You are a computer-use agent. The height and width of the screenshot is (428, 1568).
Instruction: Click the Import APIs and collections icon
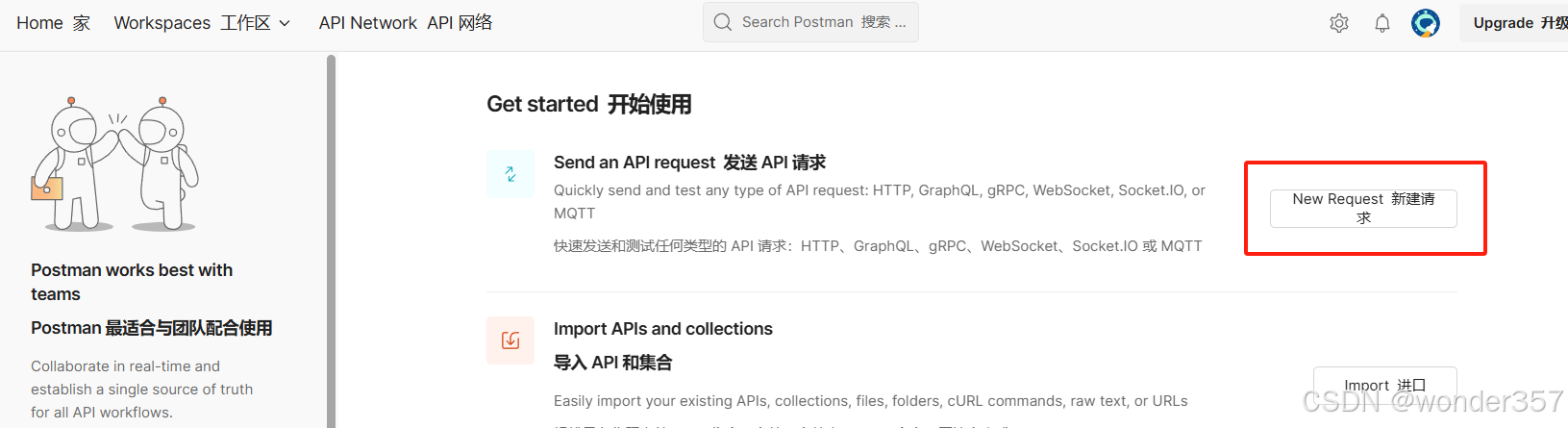tap(510, 340)
